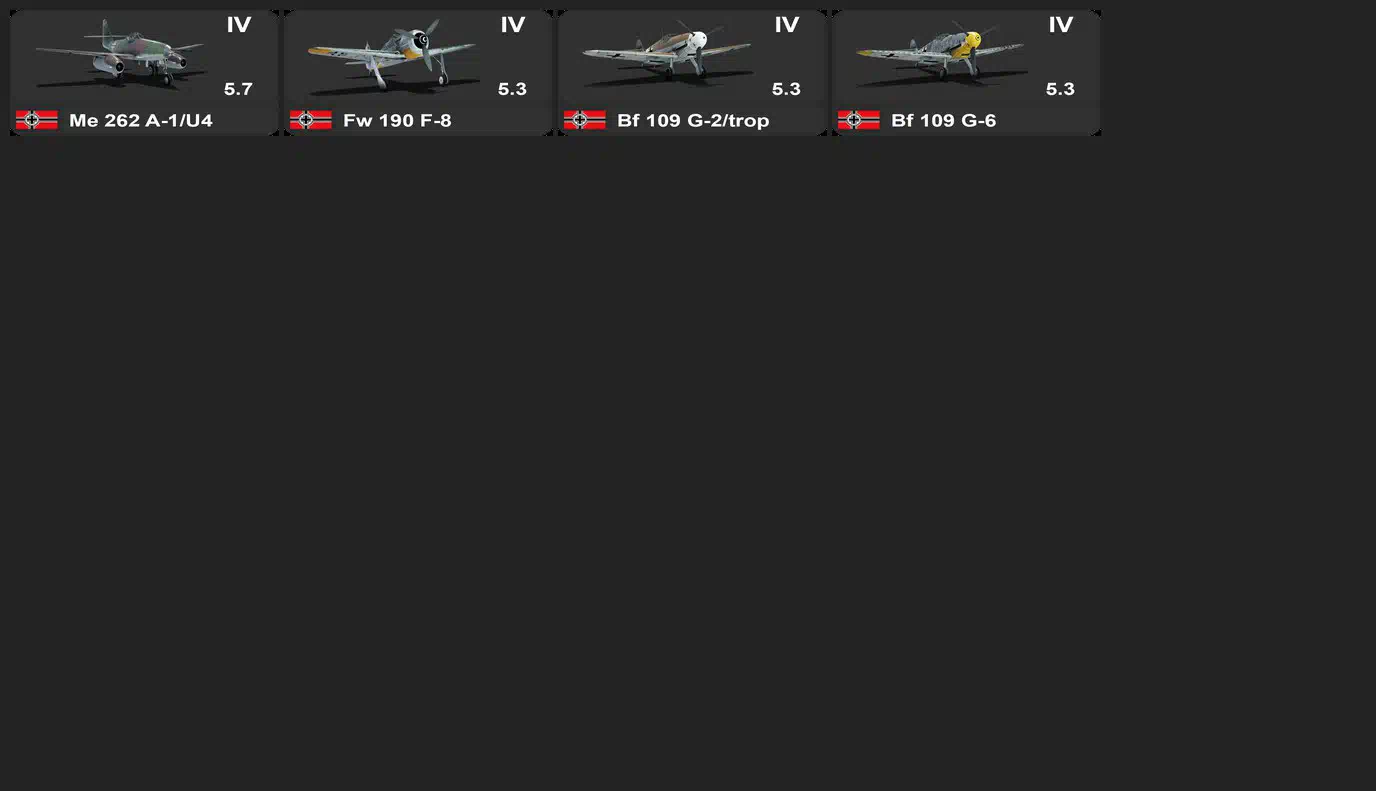Click rank IV label on Bf 109 G-2/trop card
The image size is (1376, 791).
[x=787, y=25]
